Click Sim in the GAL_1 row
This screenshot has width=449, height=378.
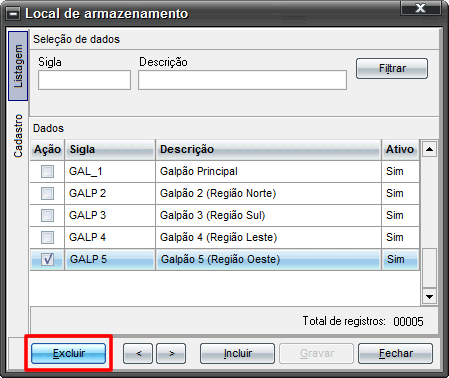(x=395, y=172)
